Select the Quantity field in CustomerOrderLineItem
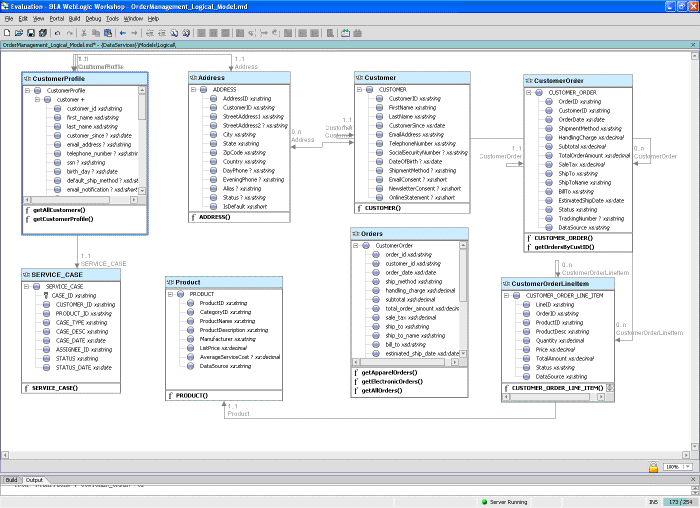Screen dimensions: 700x508 [x=560, y=340]
